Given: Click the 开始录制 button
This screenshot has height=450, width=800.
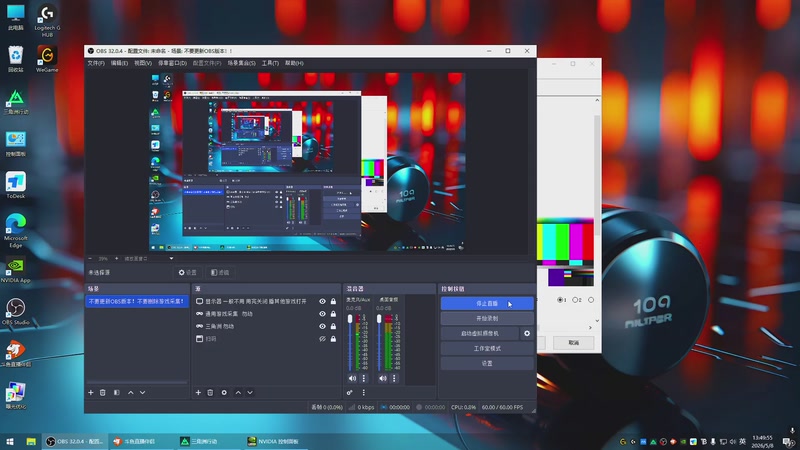Looking at the screenshot, I should point(487,318).
